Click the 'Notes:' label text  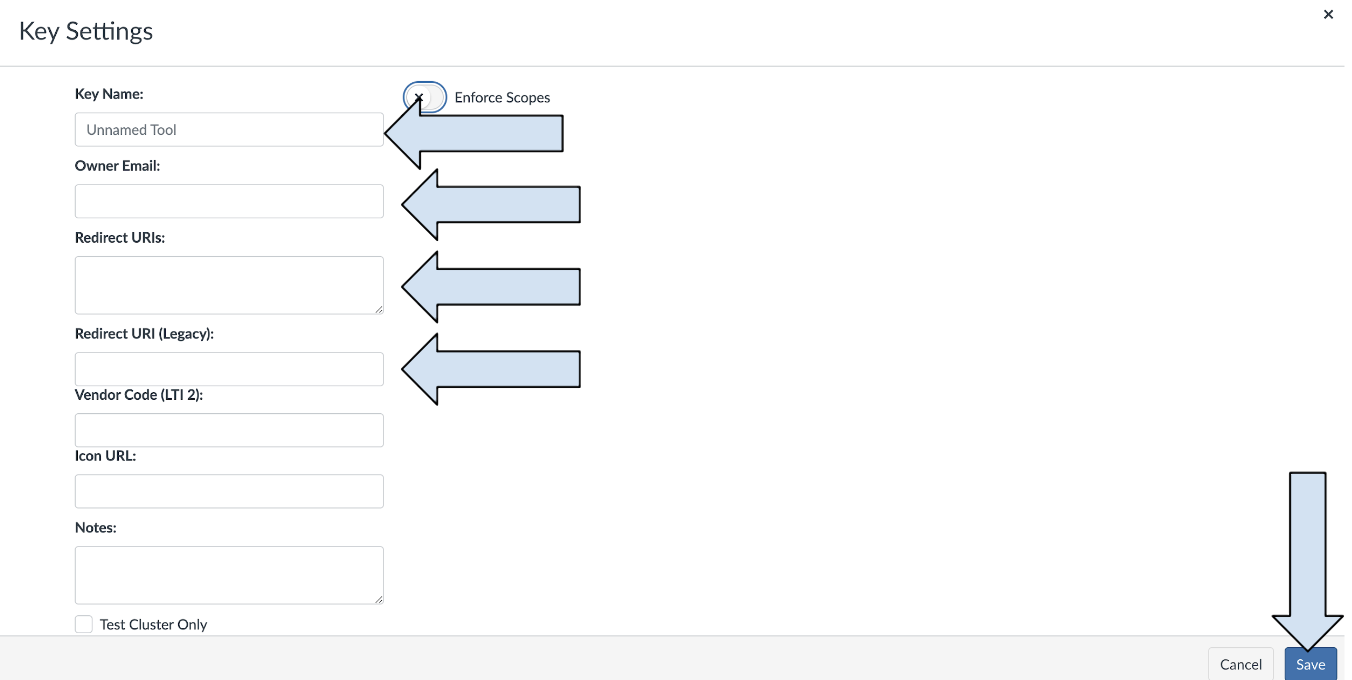(95, 527)
